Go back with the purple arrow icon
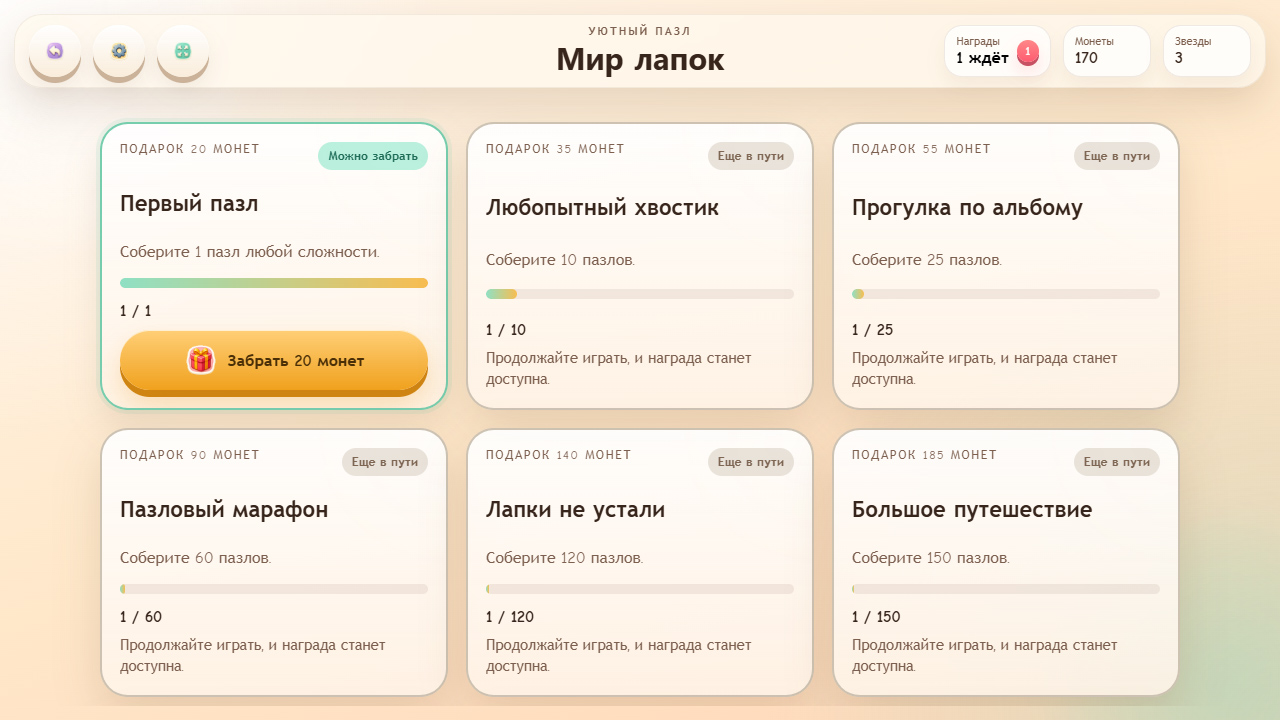The height and width of the screenshot is (720, 1280). (x=55, y=51)
